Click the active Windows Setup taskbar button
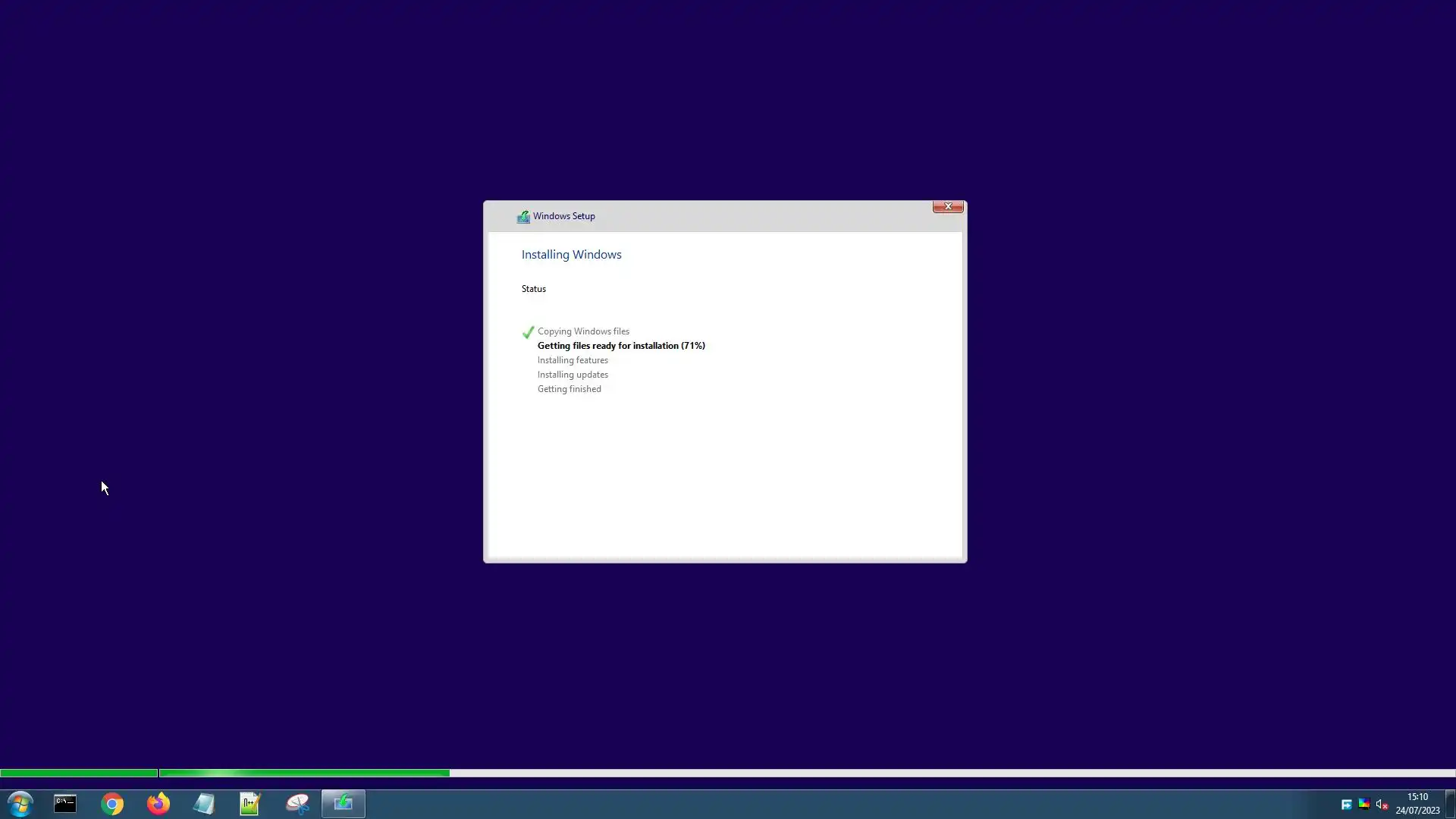Image resolution: width=1456 pixels, height=819 pixels. click(x=344, y=803)
